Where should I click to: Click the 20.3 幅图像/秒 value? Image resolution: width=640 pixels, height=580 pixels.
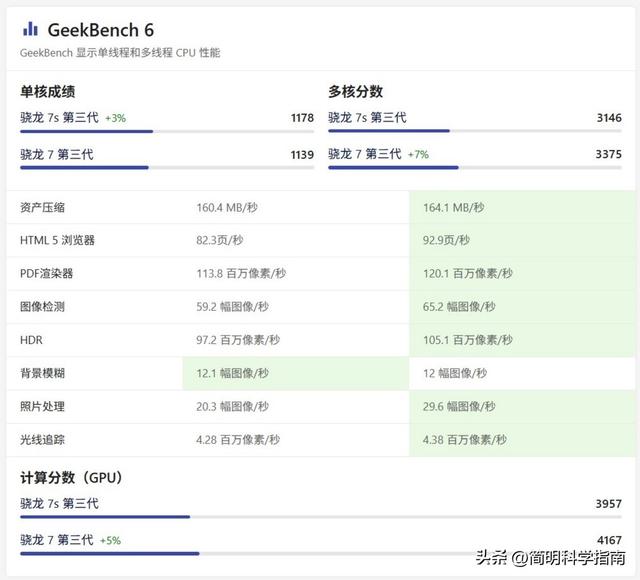coord(233,407)
